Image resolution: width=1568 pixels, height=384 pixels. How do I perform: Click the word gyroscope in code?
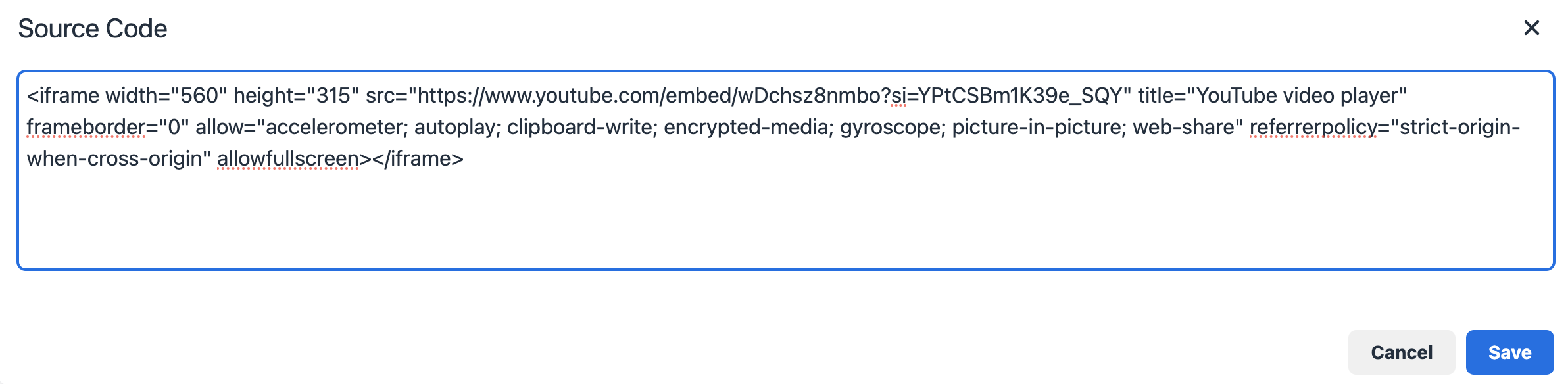point(890,127)
